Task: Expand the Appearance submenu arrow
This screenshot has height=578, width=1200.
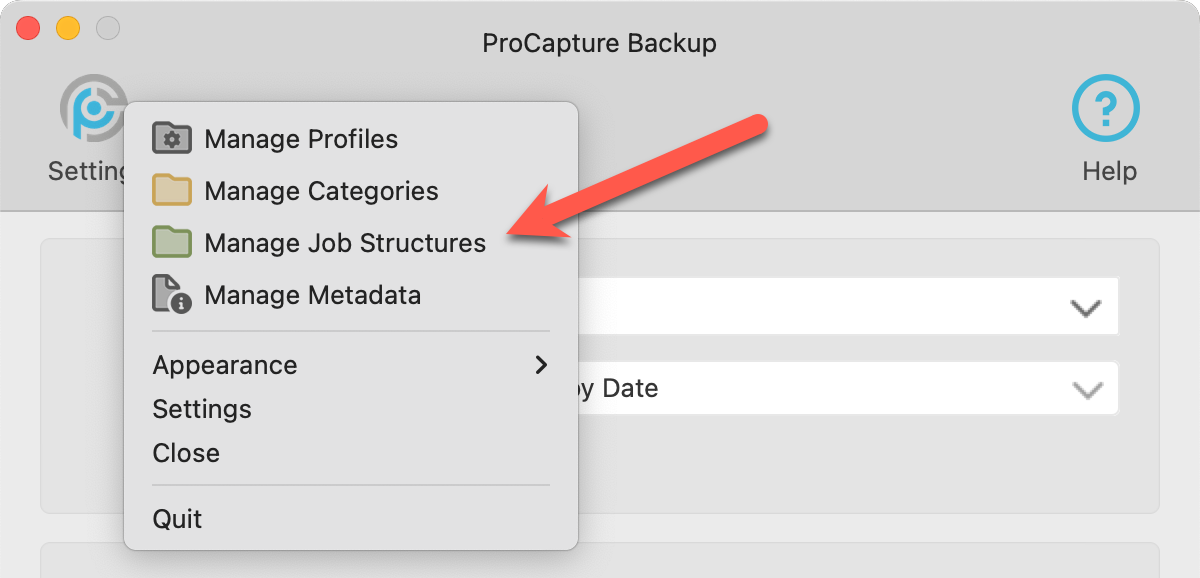Action: [541, 365]
